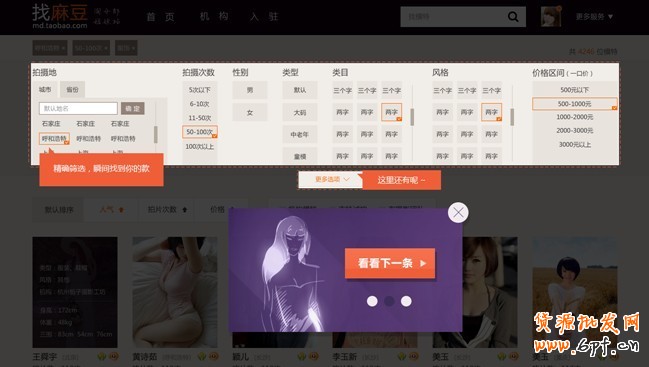Toggle the outlined 两字 option under 风格
Viewport: 649px width, 367px height.
click(492, 112)
